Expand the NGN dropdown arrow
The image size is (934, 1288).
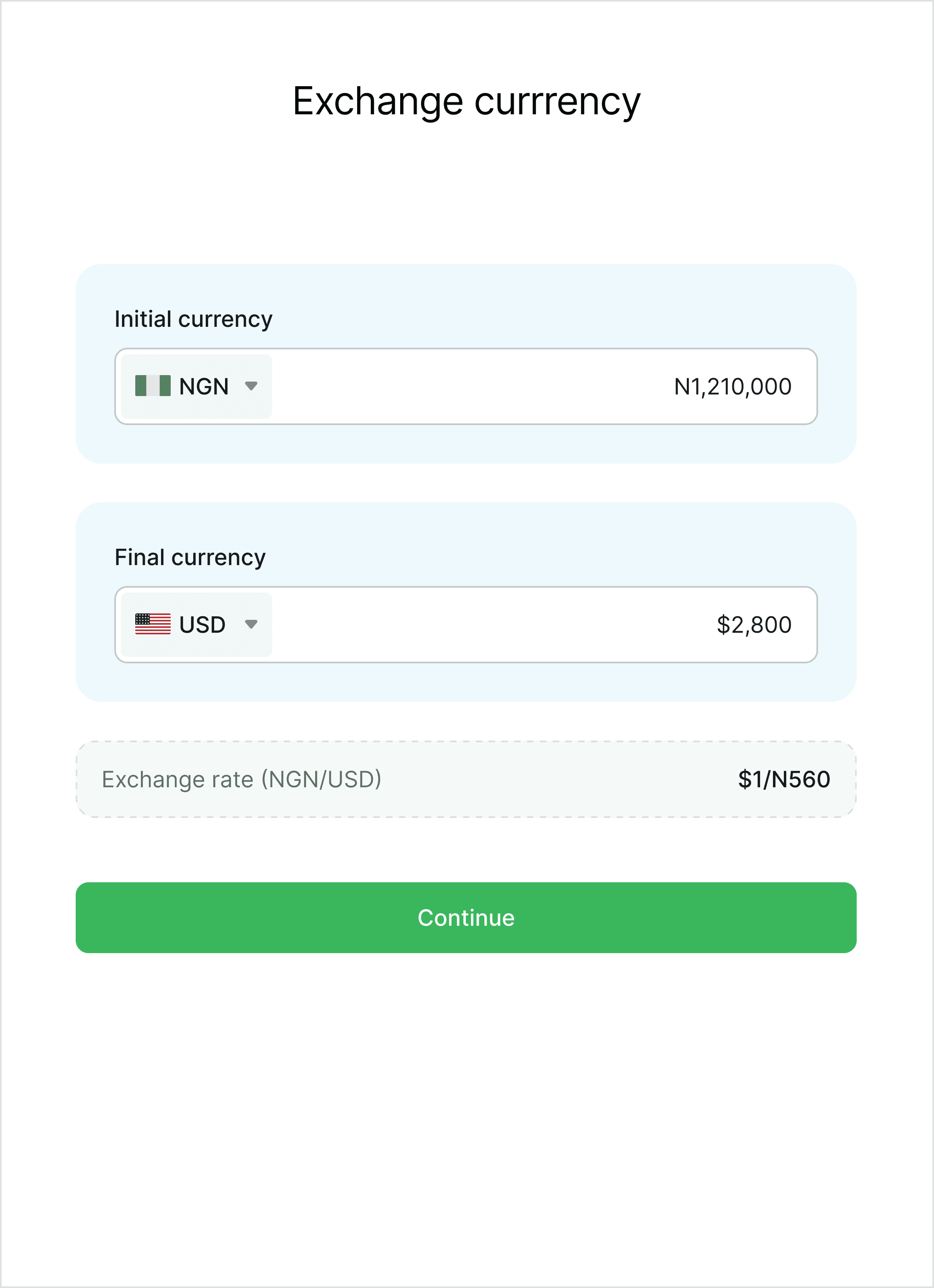[250, 386]
